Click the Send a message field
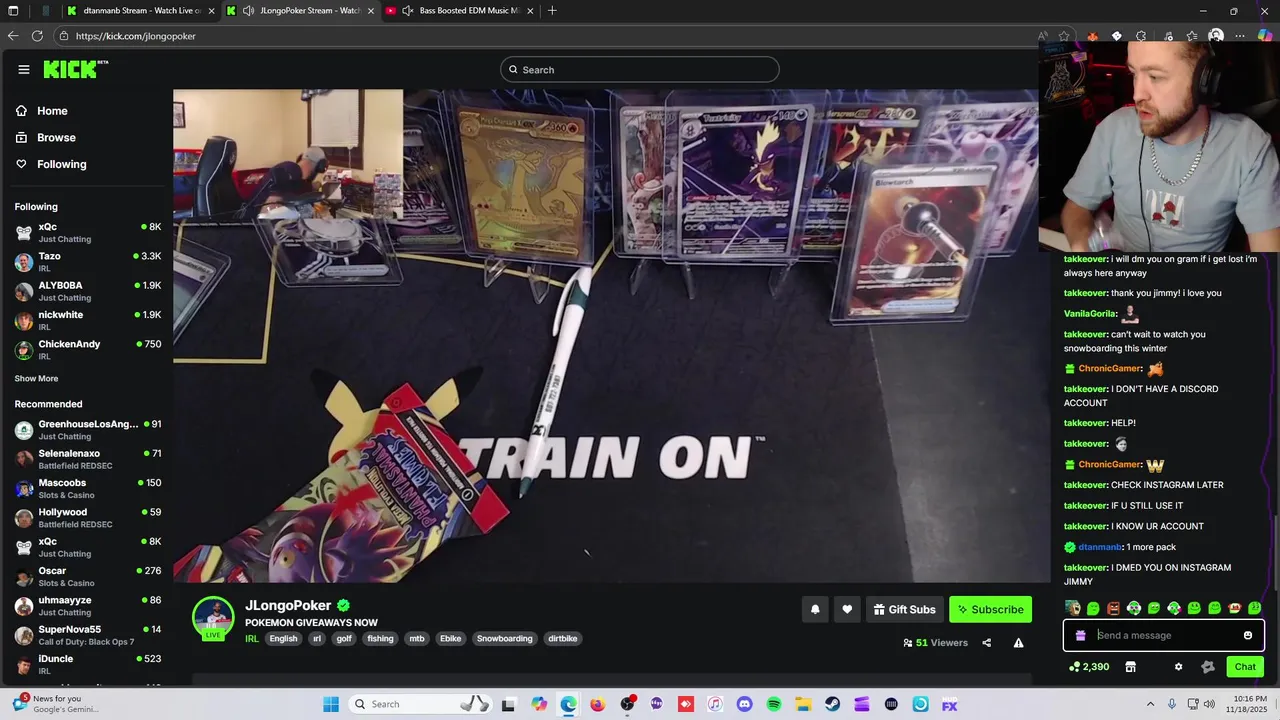Image resolution: width=1280 pixels, height=720 pixels. point(1164,635)
